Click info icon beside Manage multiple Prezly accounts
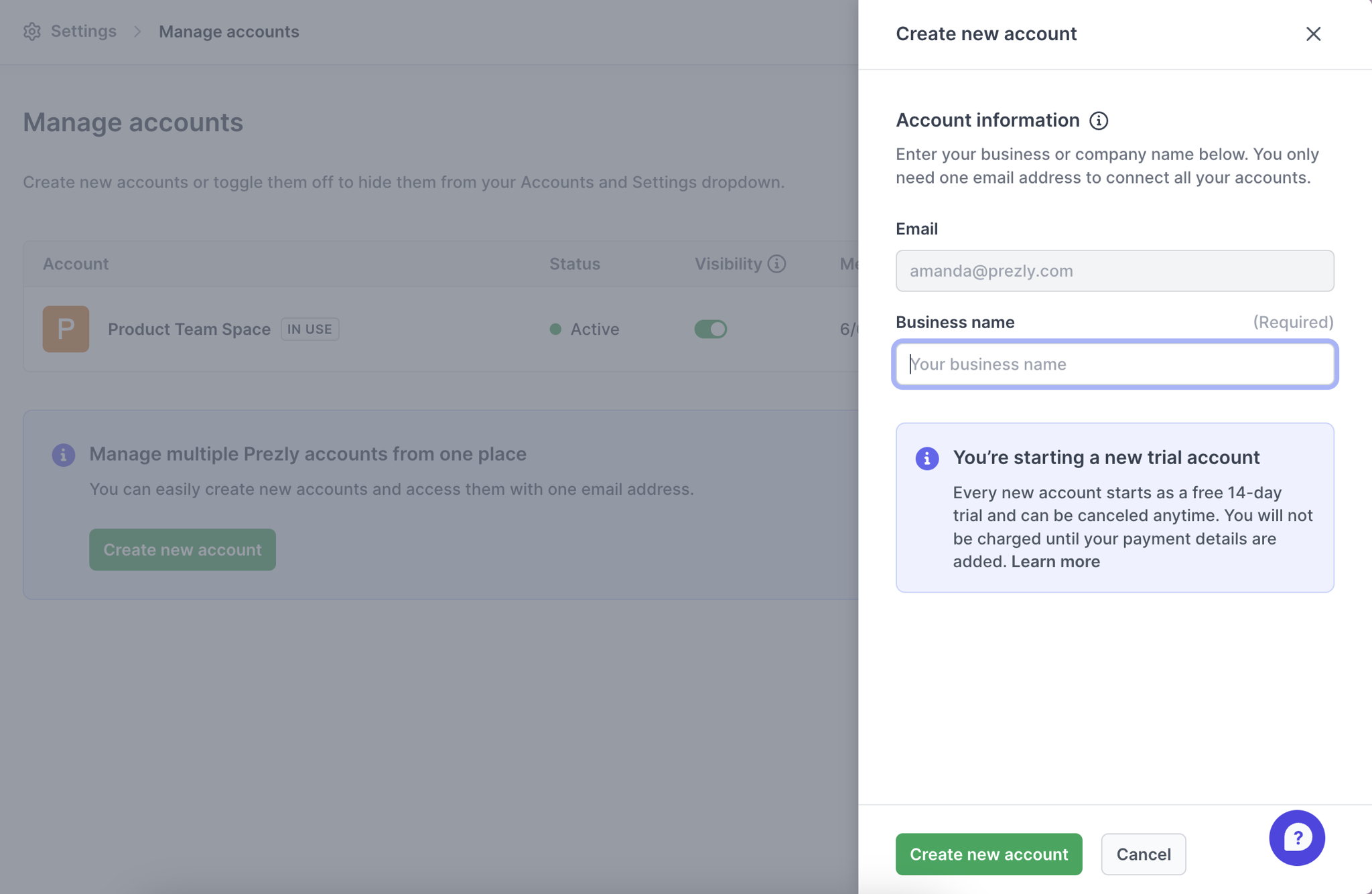Screen dimensions: 1372x894 click(x=64, y=455)
